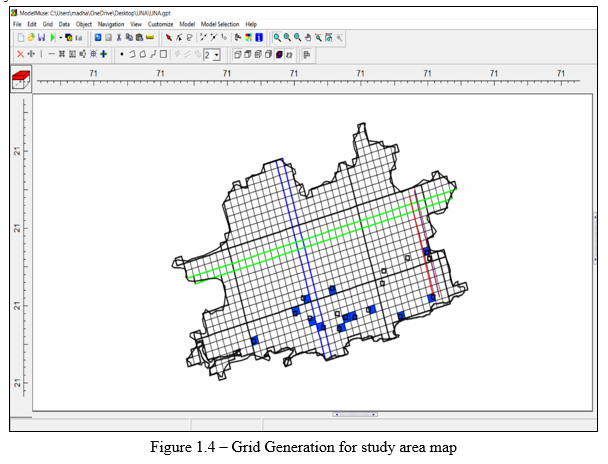Screen dimensions: 608x464
Task: Create a new model with New File icon
Action: (x=21, y=38)
